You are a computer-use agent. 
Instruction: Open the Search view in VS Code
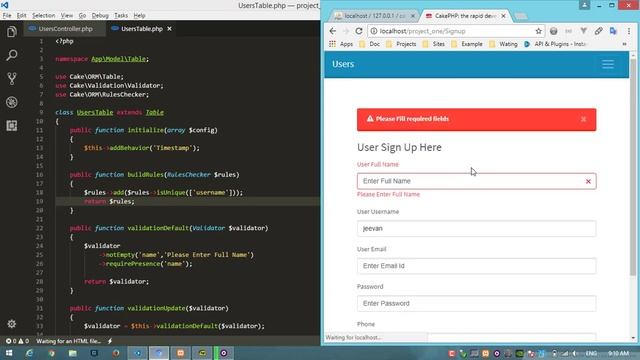click(x=12, y=55)
